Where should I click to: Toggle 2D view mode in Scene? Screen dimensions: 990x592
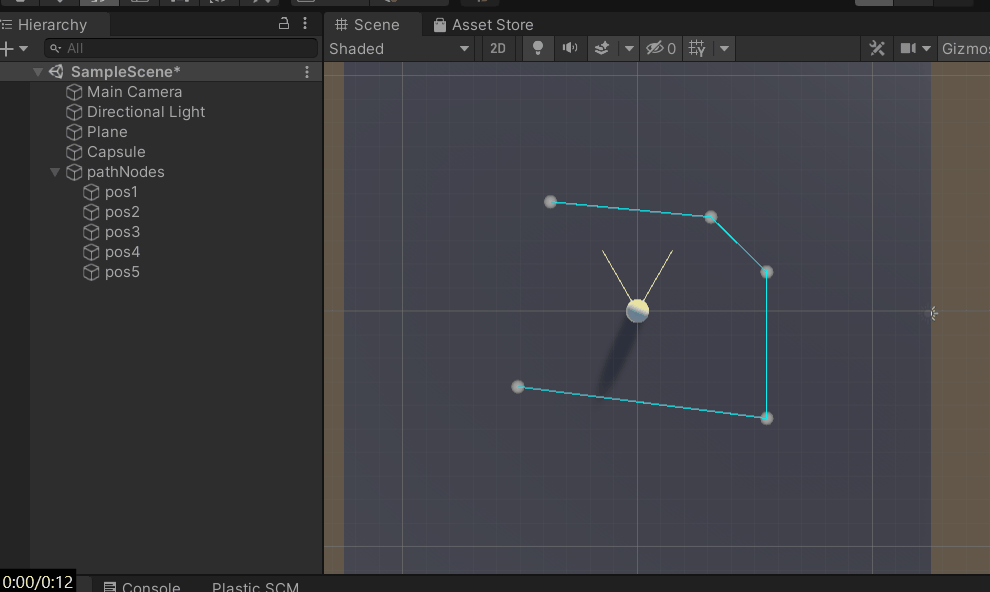tap(498, 49)
